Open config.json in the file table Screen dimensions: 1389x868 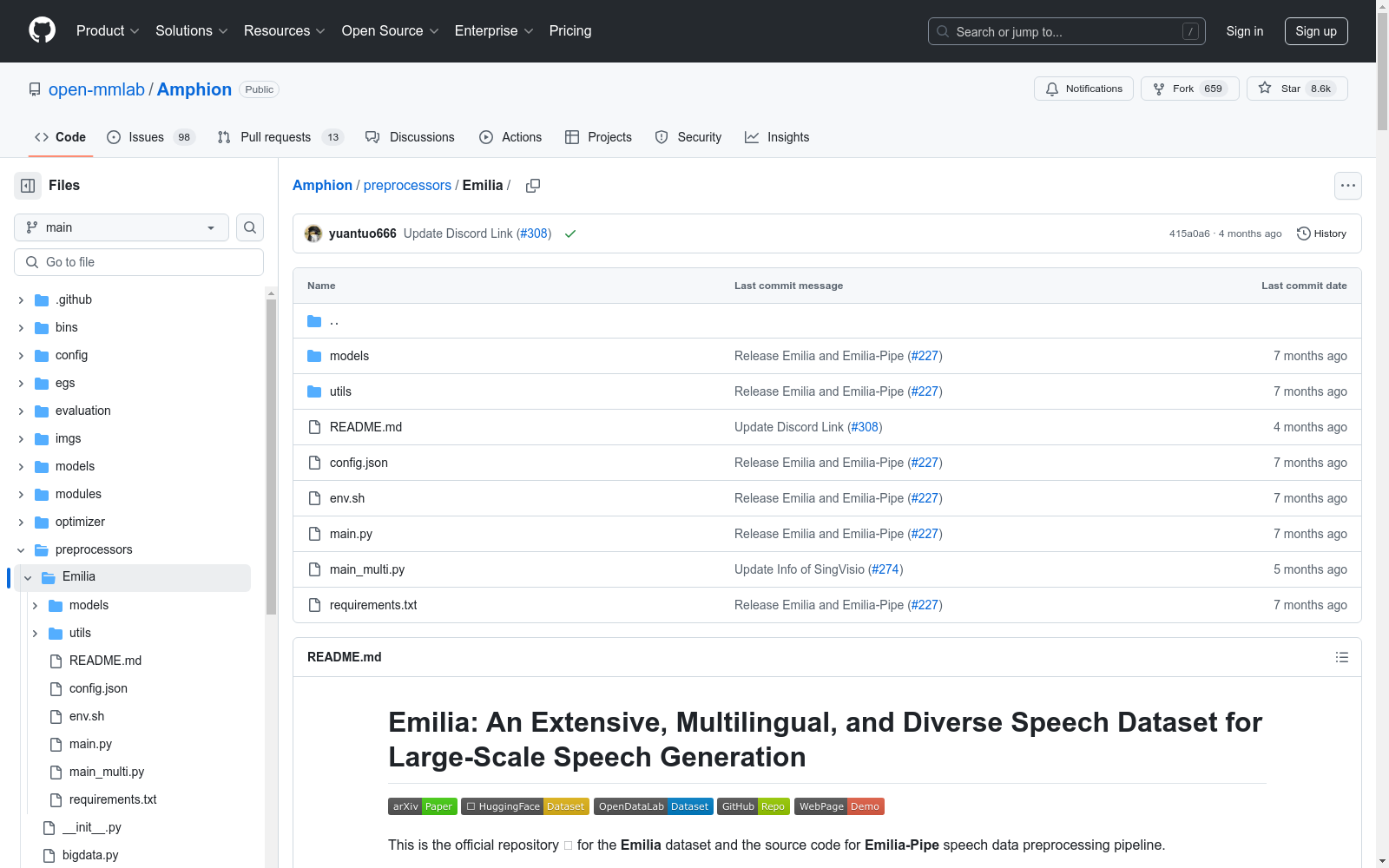point(359,463)
